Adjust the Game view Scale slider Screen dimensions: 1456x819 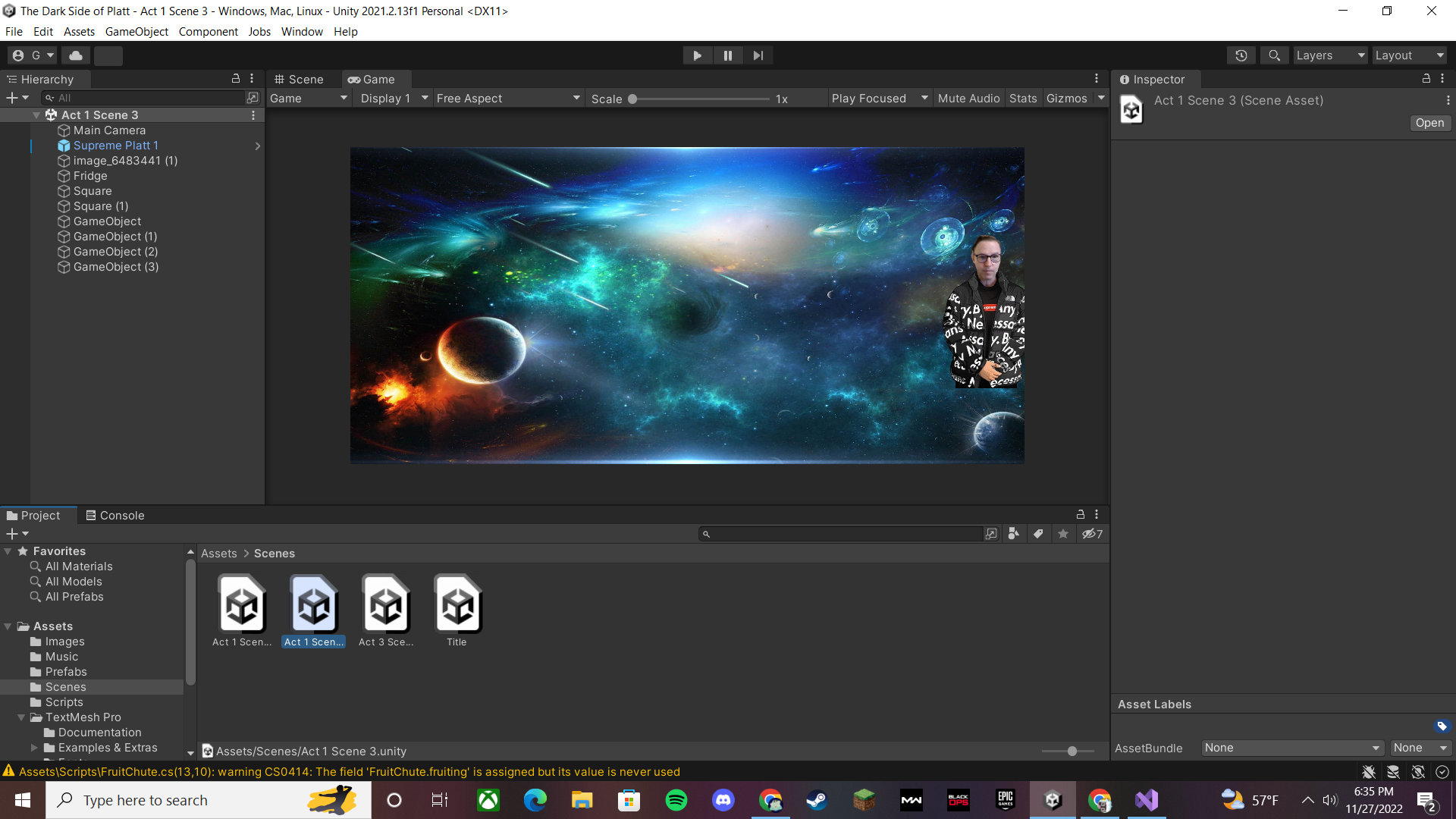632,99
